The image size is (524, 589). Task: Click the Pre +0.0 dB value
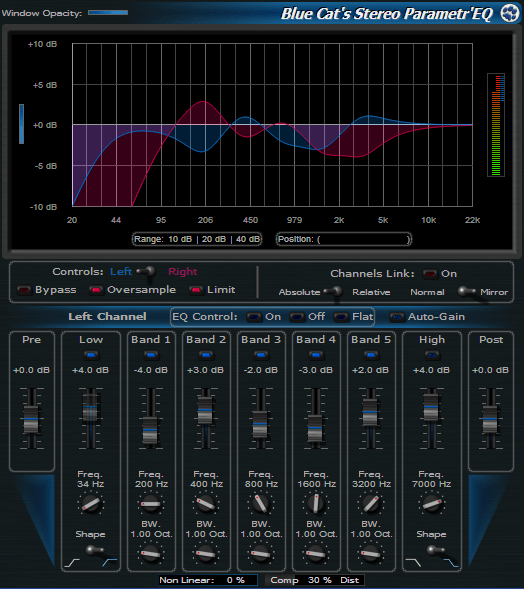point(32,370)
